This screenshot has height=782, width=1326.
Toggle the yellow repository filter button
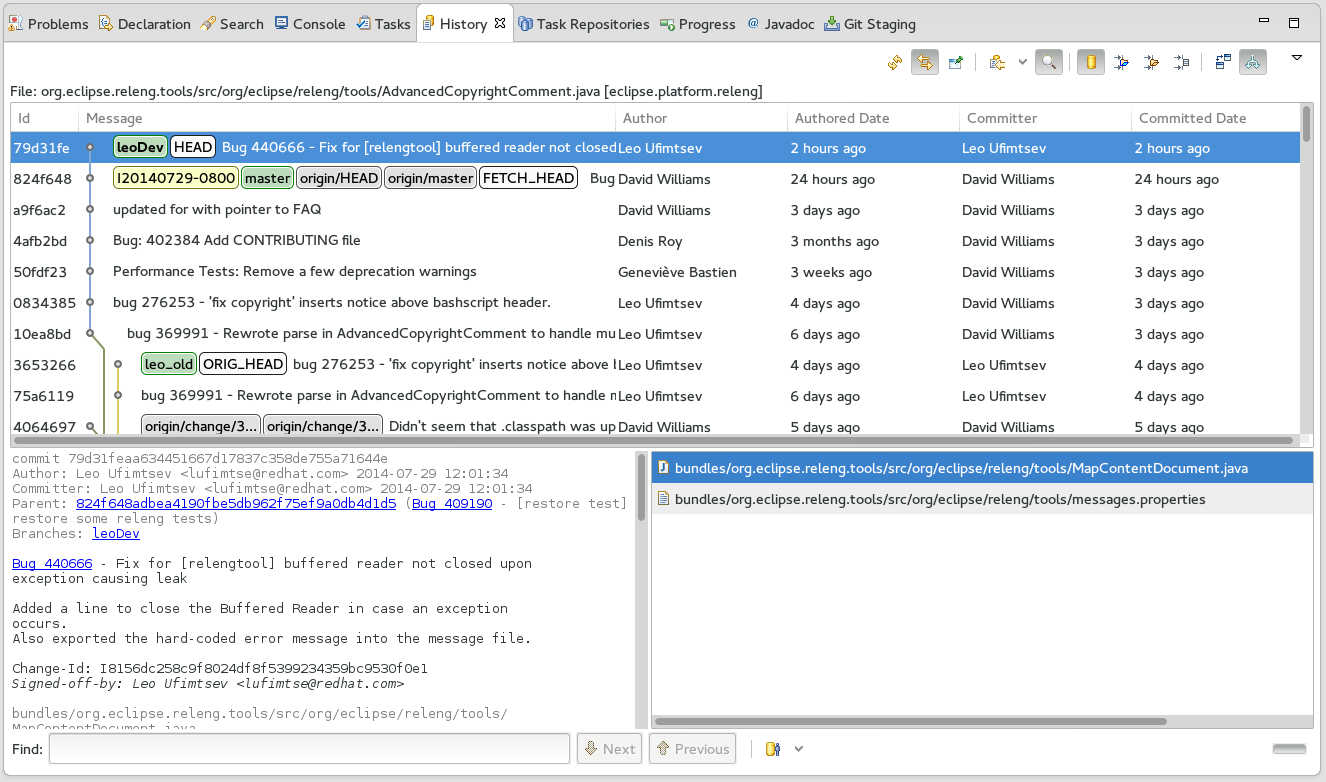click(1091, 63)
